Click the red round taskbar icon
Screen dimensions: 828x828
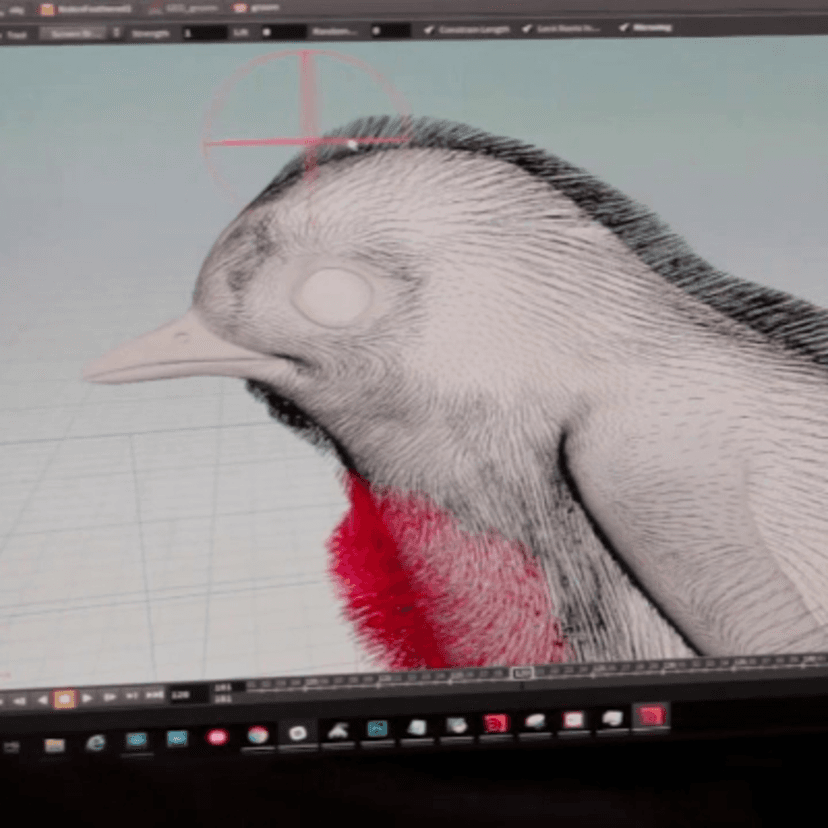(x=217, y=737)
